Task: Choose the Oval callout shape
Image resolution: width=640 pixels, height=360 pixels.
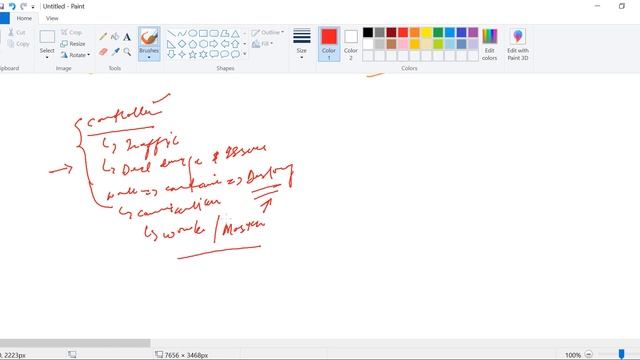Action: click(224, 54)
